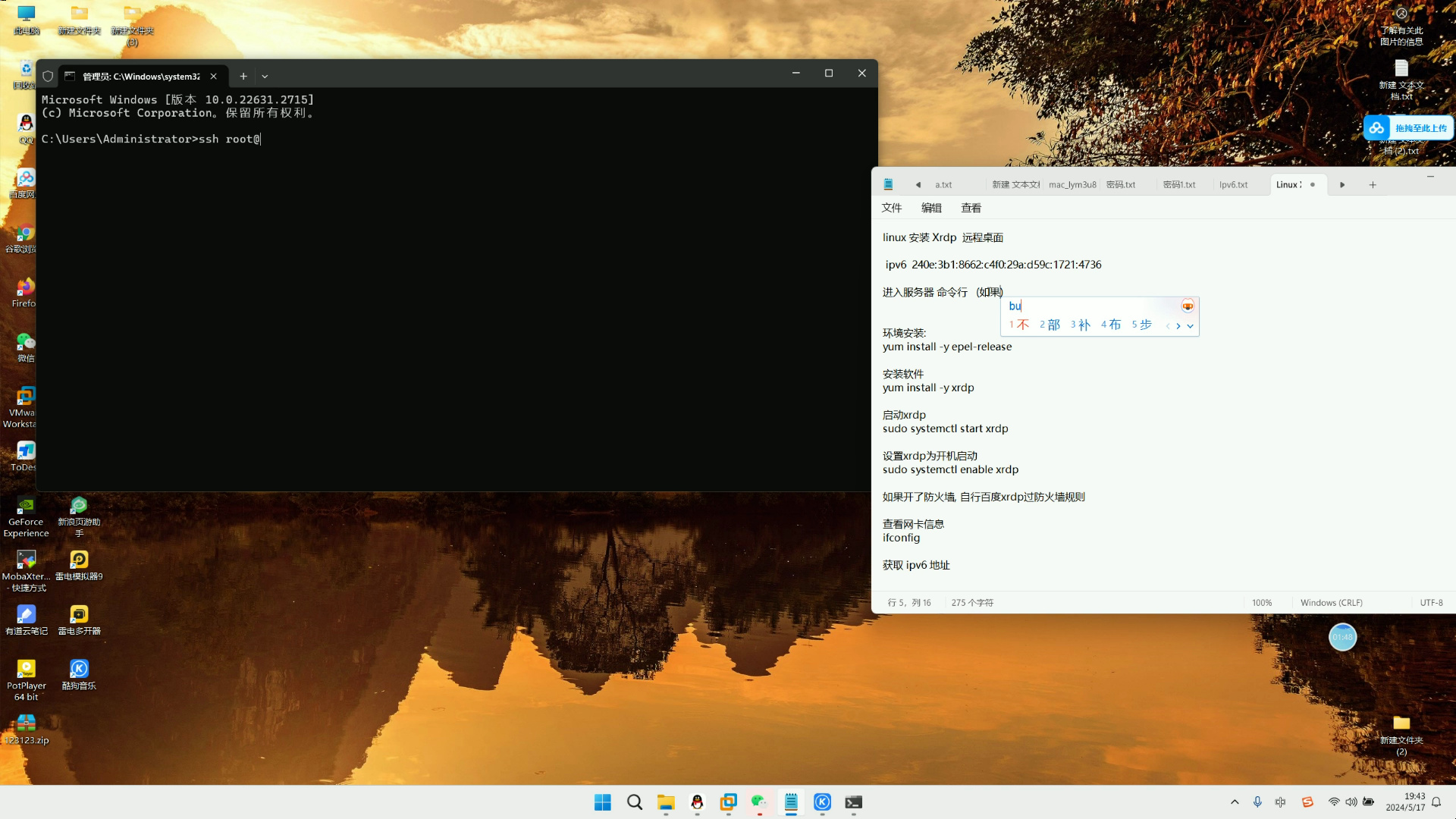Screen dimensions: 1456x819
Task: Open the taskbar Search icon
Action: pos(635,802)
